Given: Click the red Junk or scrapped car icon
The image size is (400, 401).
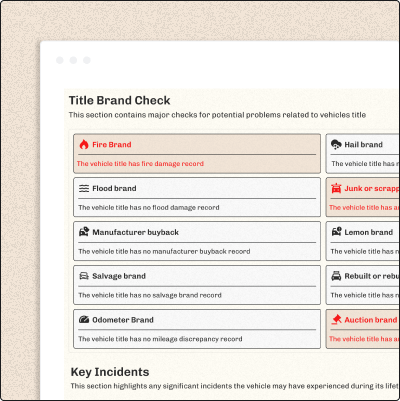Looking at the screenshot, I should 336,188.
